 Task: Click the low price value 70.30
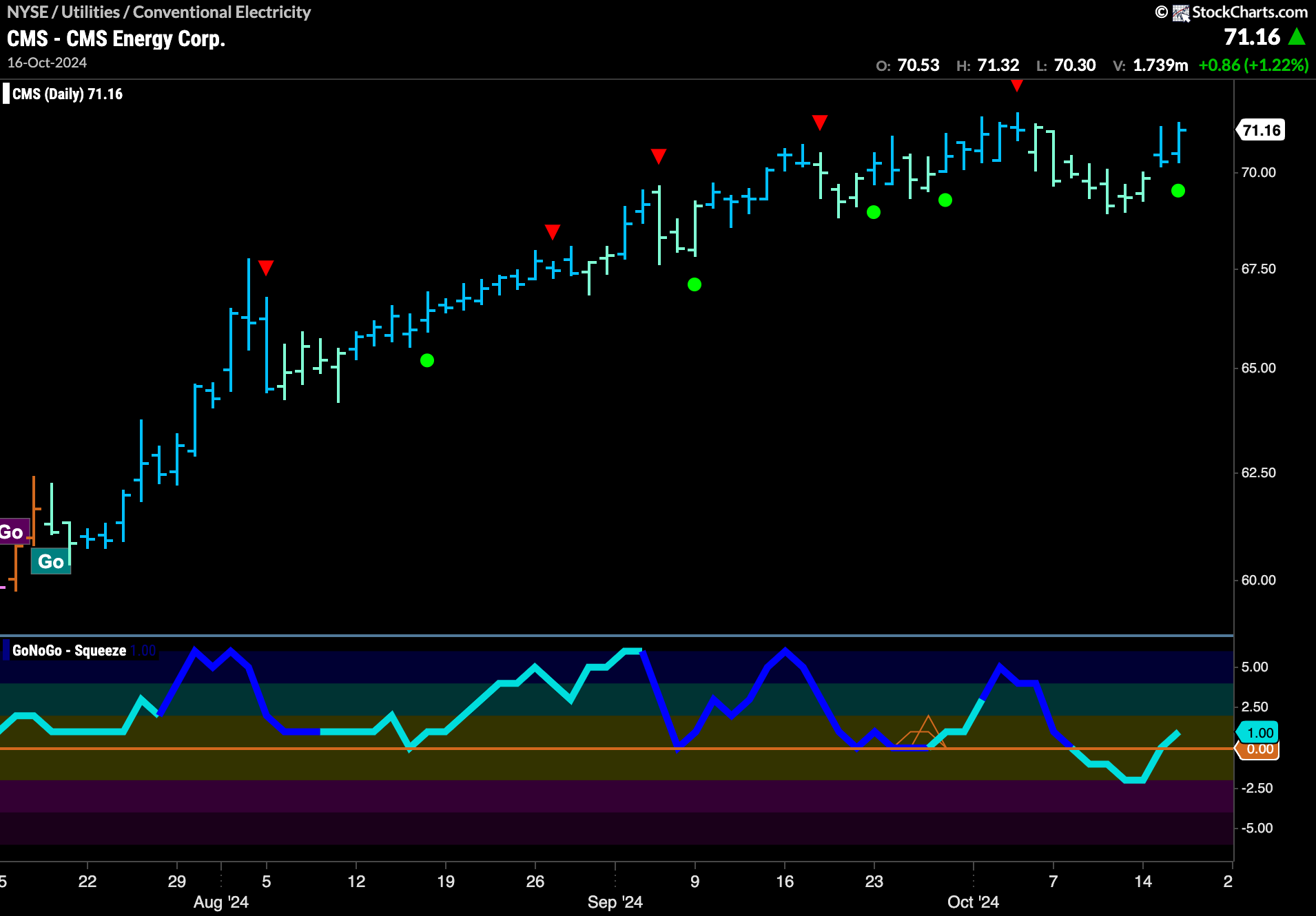1075,65
